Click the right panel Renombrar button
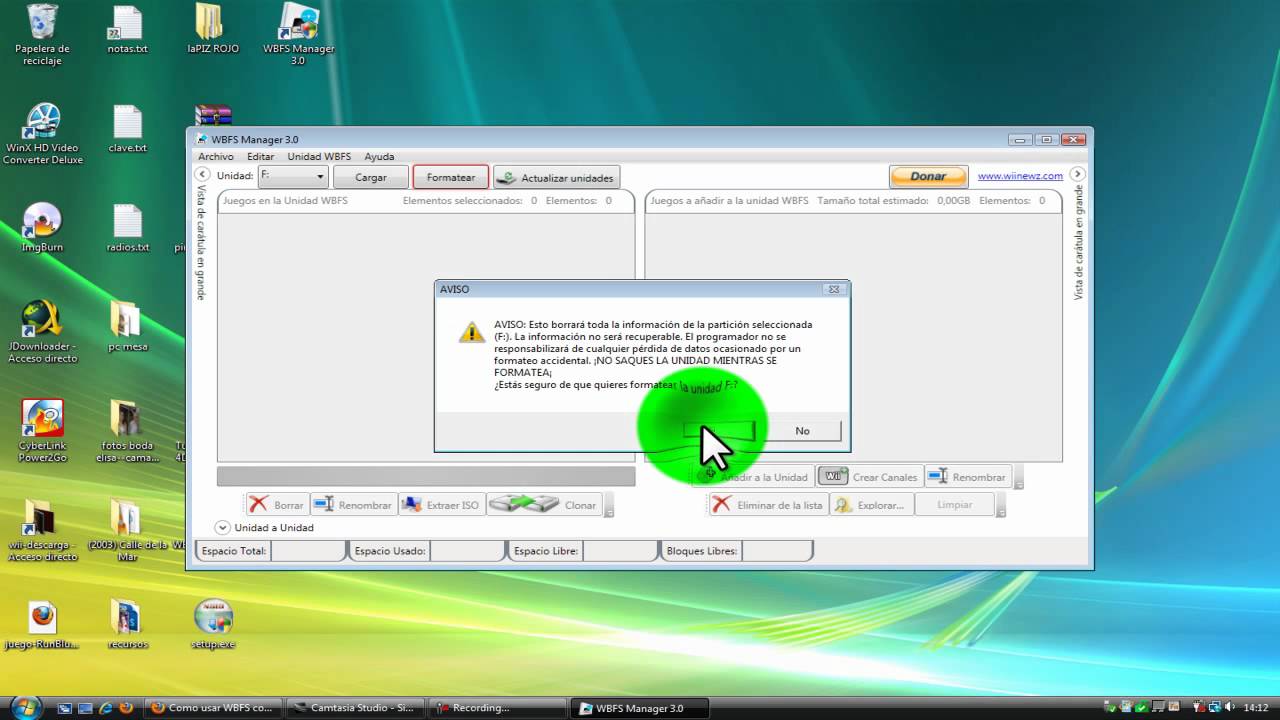The image size is (1280, 720). (968, 477)
